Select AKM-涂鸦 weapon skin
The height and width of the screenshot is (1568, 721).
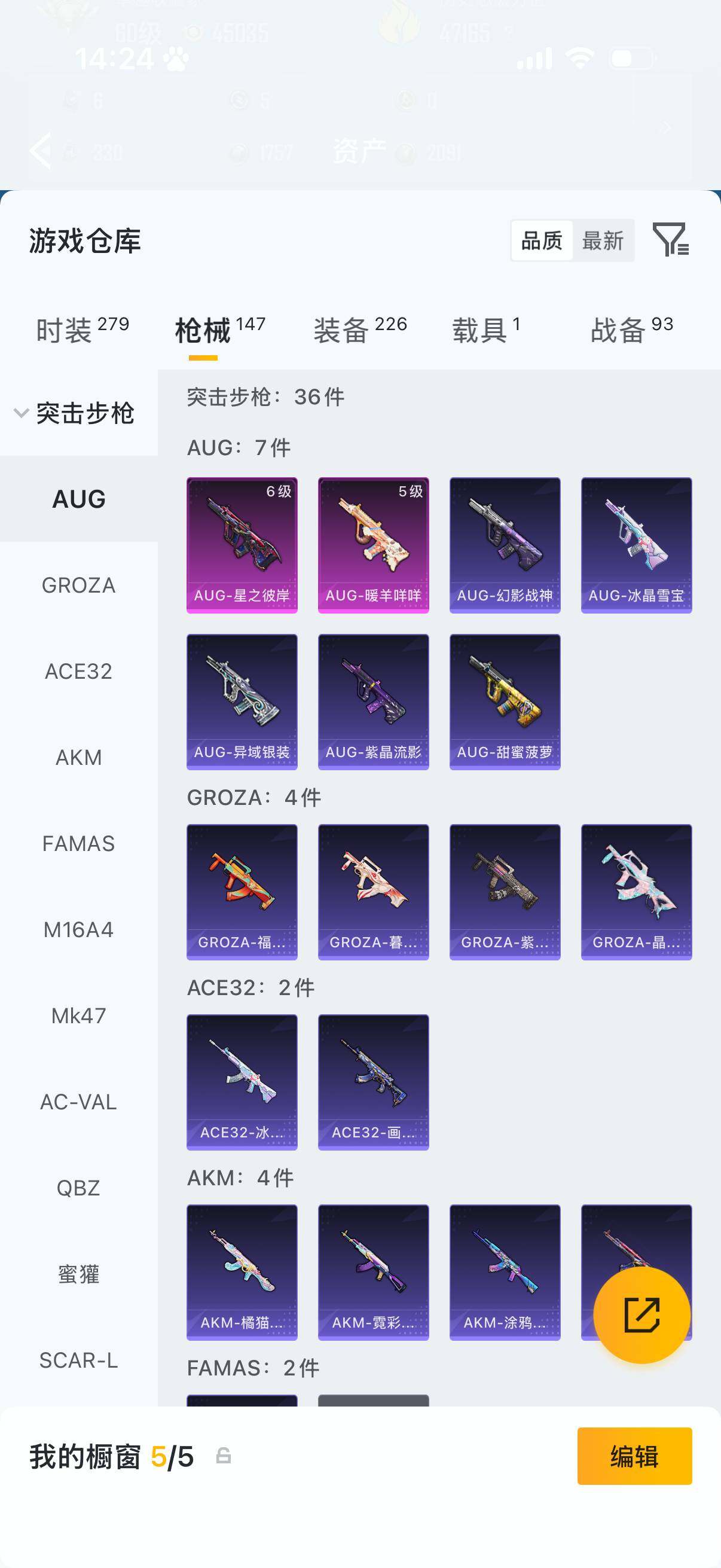(505, 1272)
